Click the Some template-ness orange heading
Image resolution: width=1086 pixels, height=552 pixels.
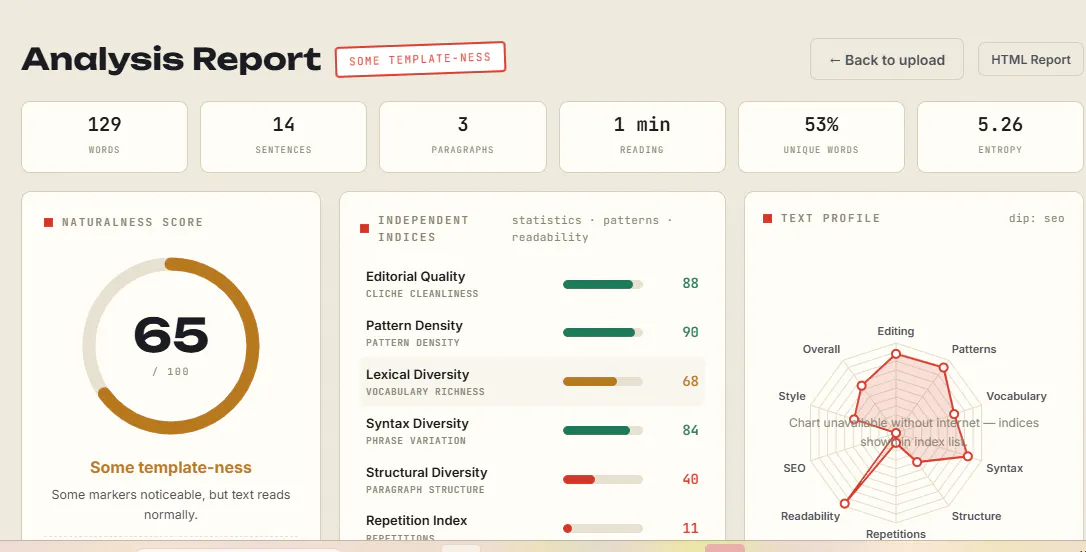click(x=171, y=468)
